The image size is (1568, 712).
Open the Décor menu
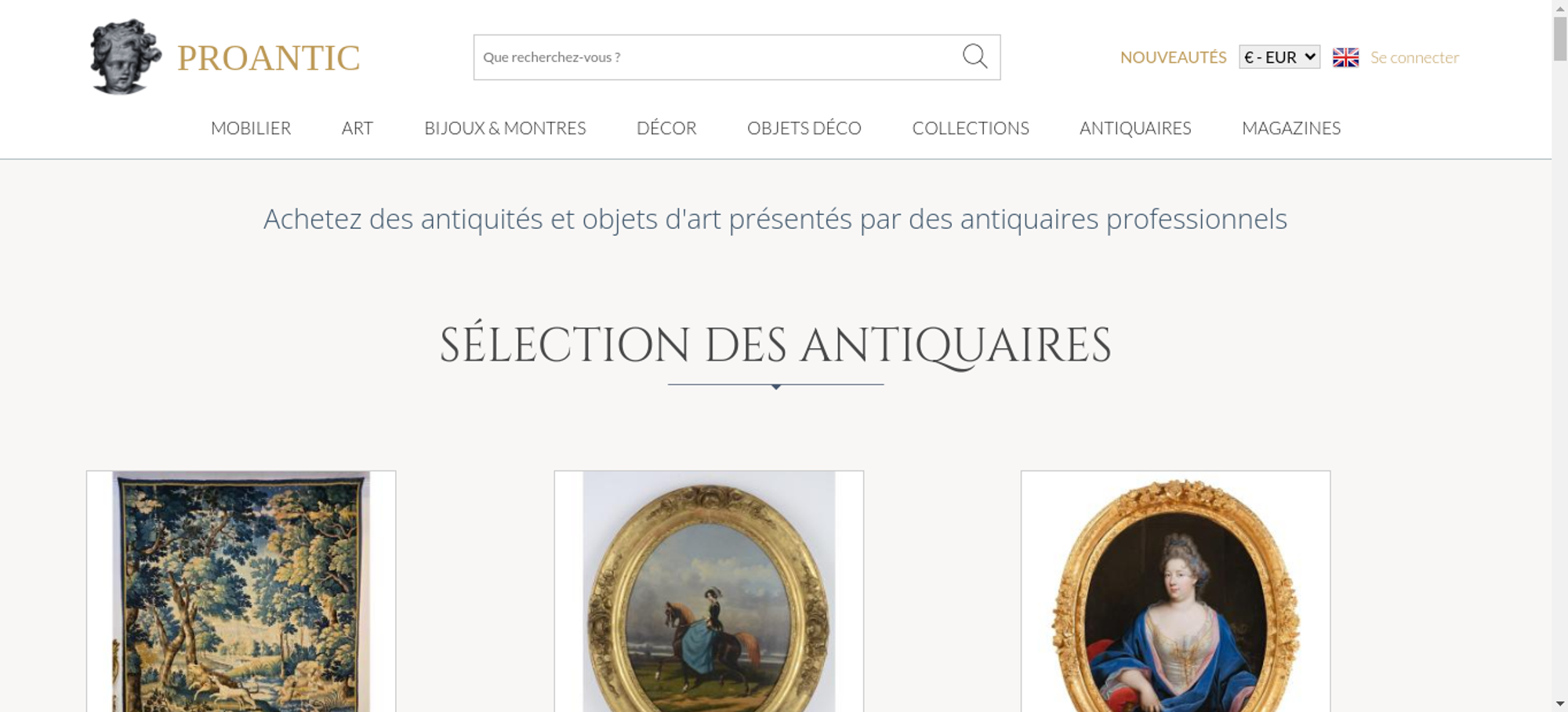point(666,128)
